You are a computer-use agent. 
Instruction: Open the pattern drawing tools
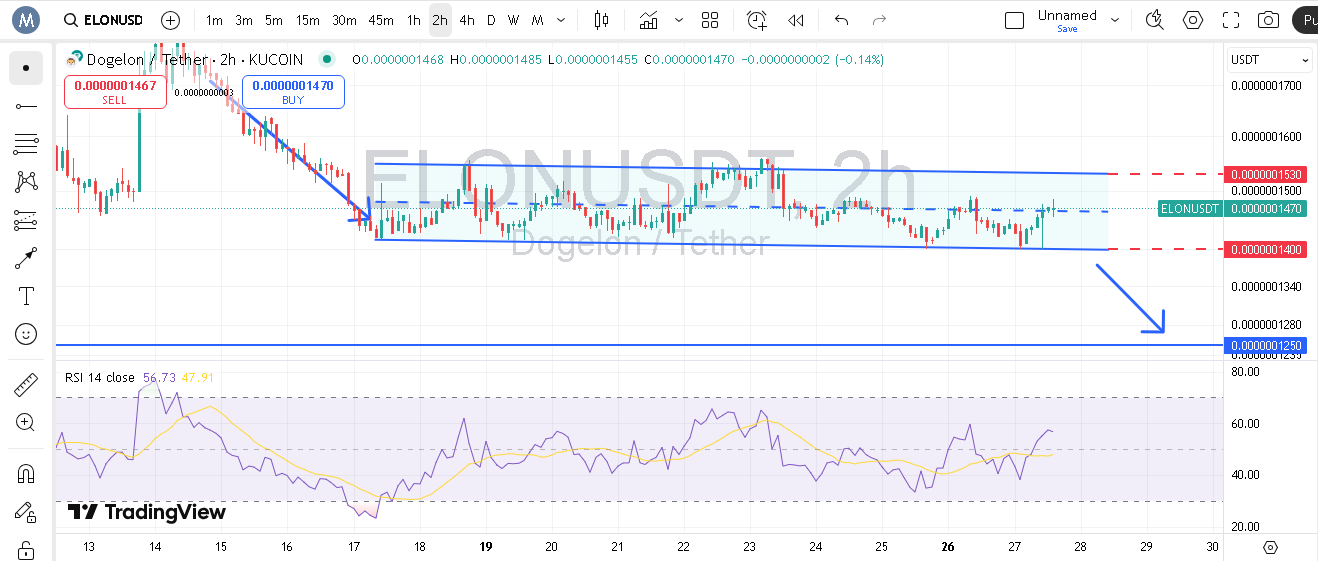26,182
